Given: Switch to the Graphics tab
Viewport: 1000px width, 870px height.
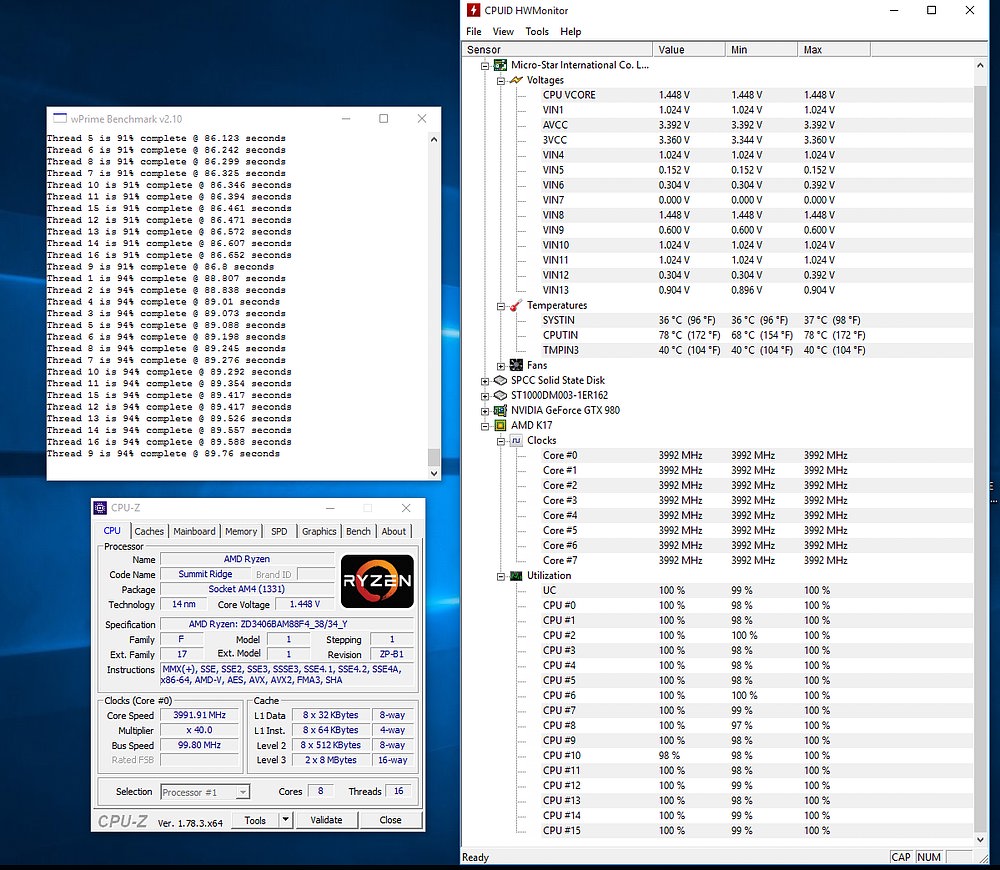Looking at the screenshot, I should 319,531.
